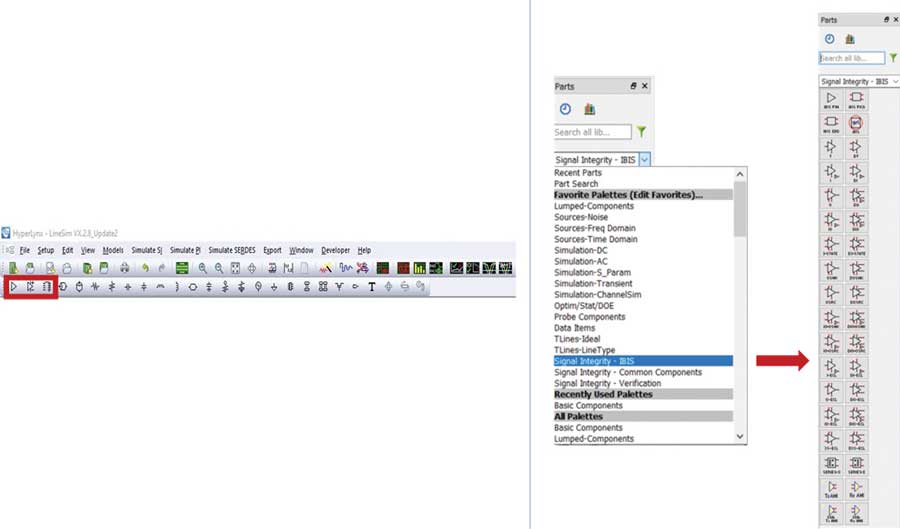This screenshot has width=900, height=529.
Task: Pick Signal Integrity - Common Components from the list
Action: tap(628, 372)
